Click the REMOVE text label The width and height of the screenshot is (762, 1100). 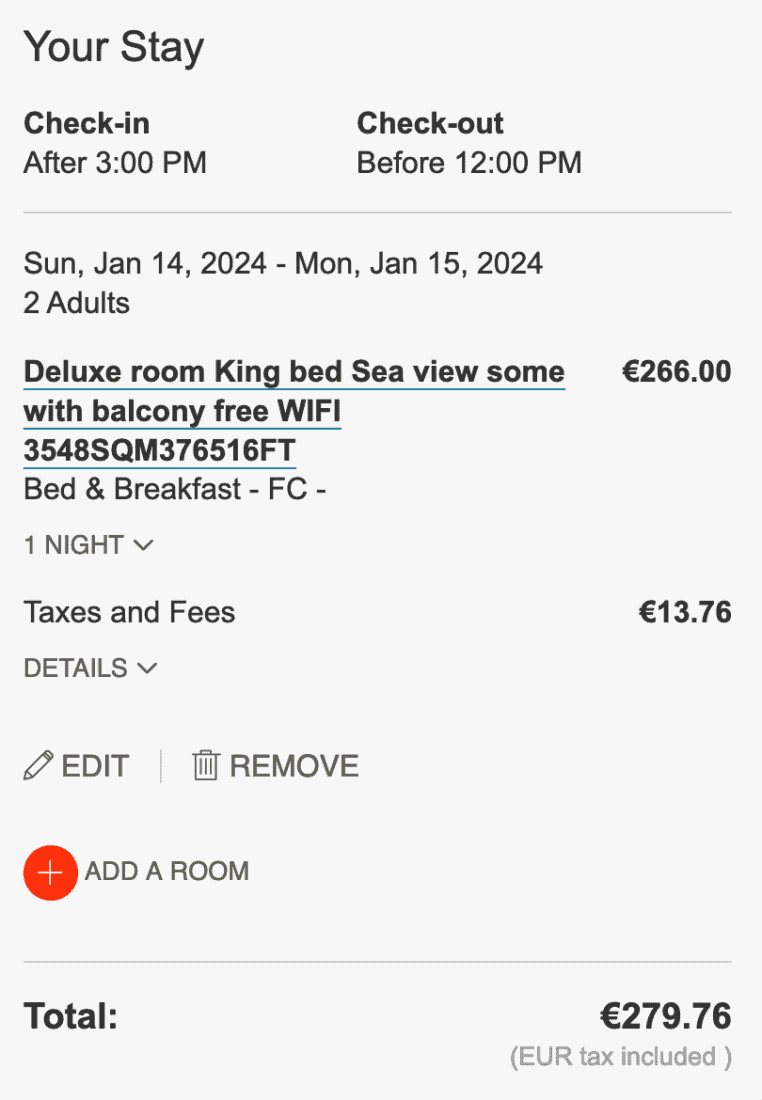coord(294,766)
